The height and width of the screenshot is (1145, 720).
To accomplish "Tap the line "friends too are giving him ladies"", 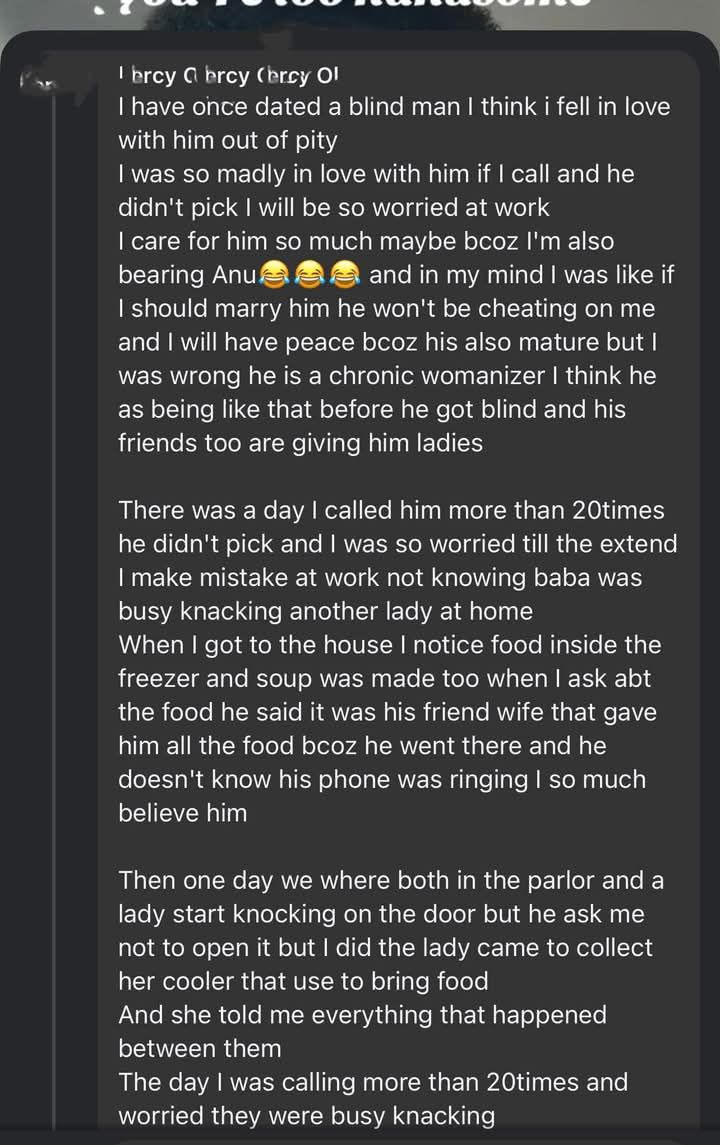I will 300,443.
